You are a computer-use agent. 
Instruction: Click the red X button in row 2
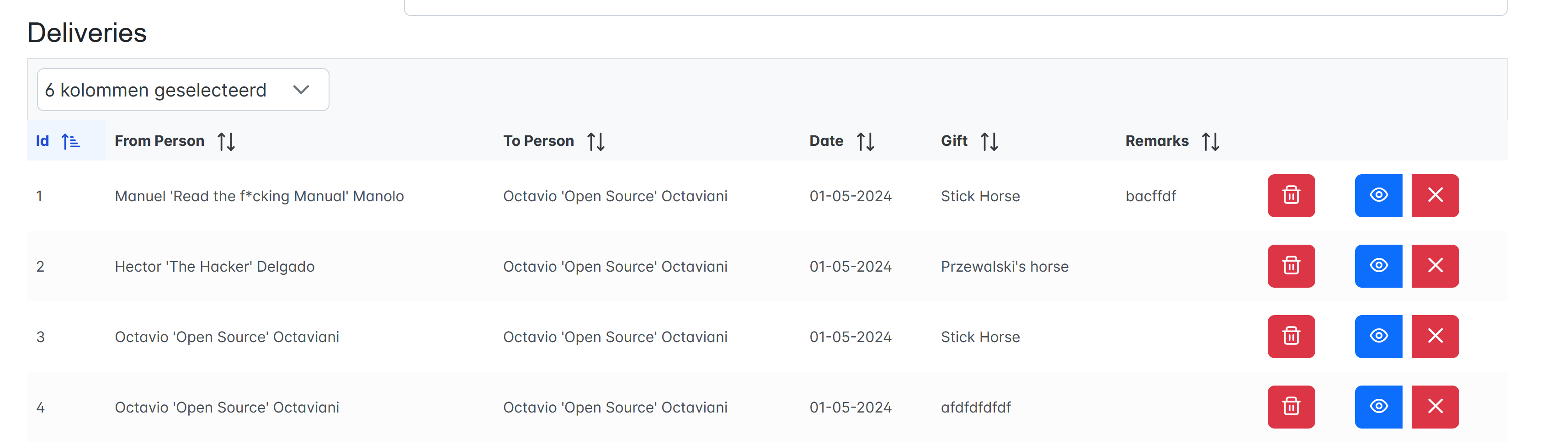pyautogui.click(x=1435, y=266)
